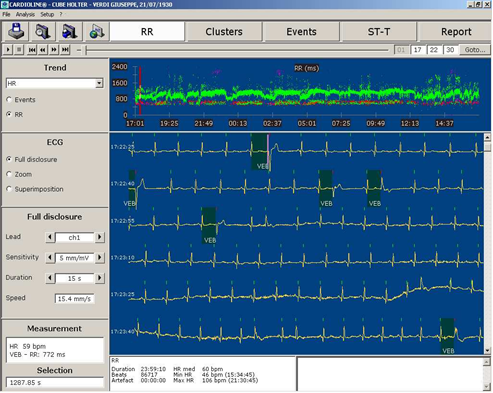The height and width of the screenshot is (393, 493).
Task: Switch to the Clusters tab
Action: (224, 32)
